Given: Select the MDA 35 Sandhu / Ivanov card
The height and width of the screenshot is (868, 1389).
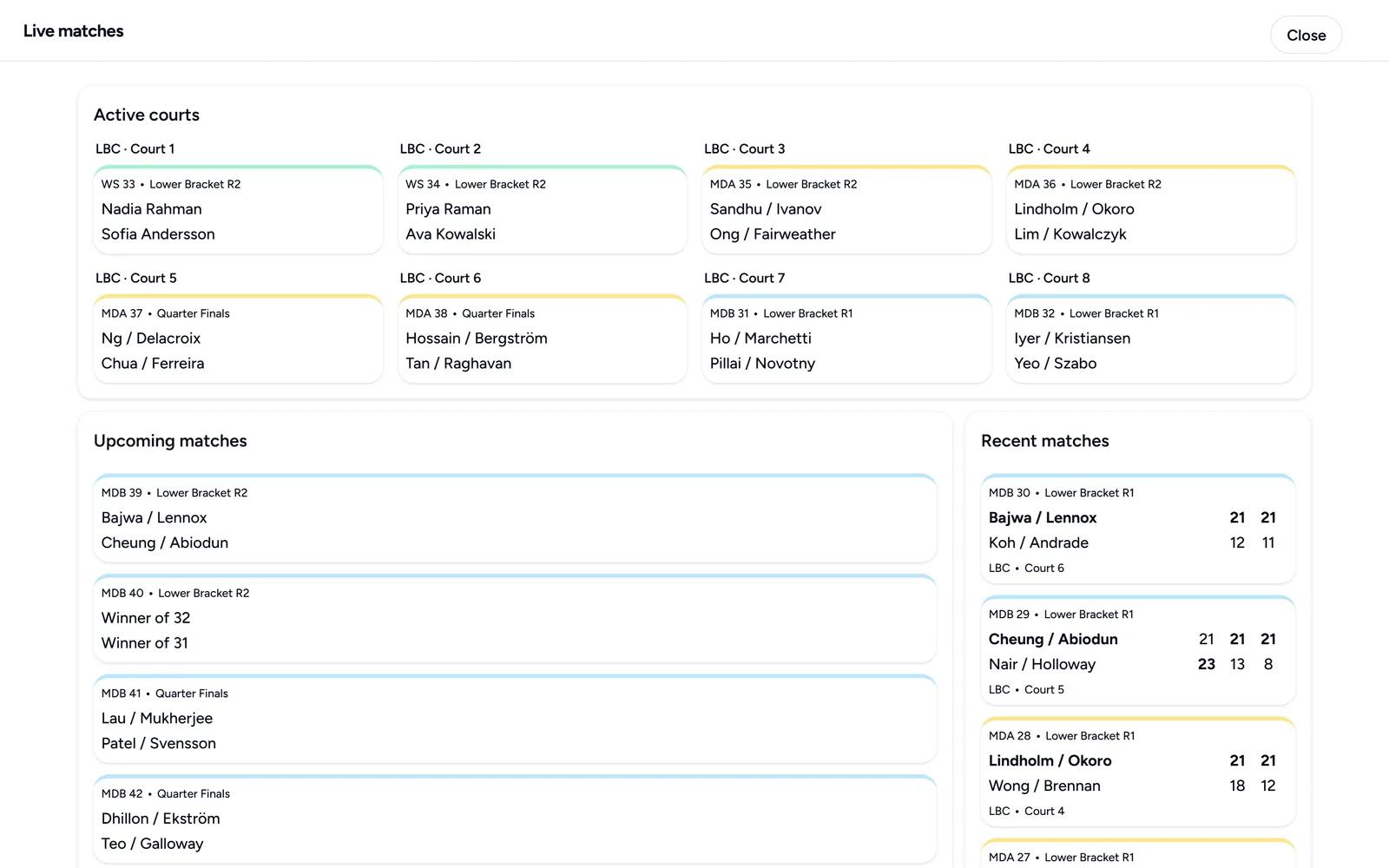Looking at the screenshot, I should tap(846, 209).
